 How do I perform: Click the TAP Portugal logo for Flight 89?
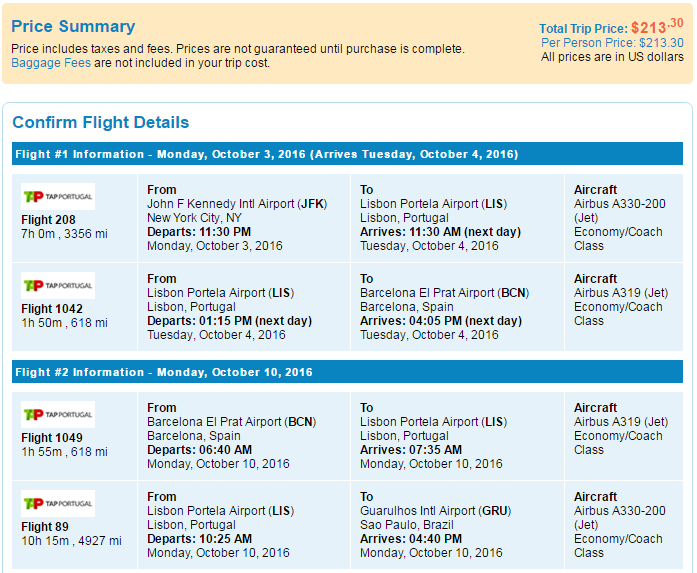(58, 503)
